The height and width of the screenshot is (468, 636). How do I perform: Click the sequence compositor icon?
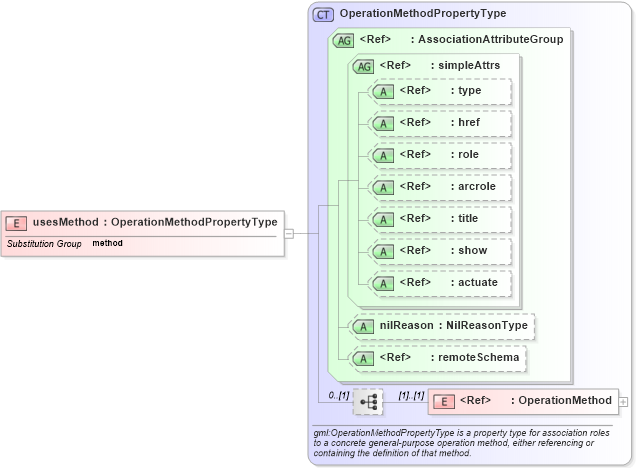(x=368, y=402)
